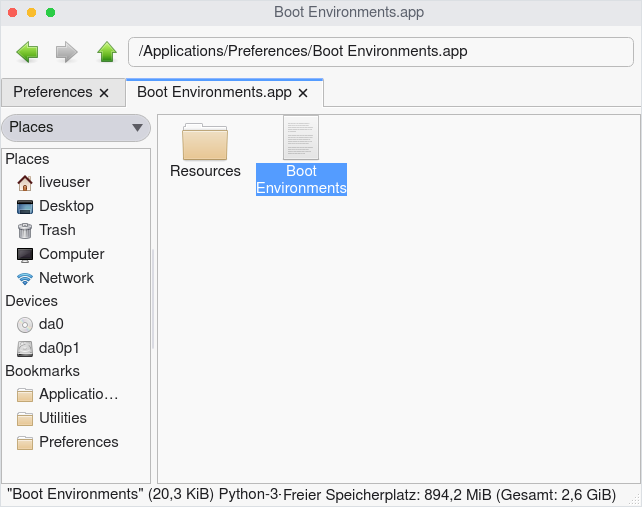Select the da0 disc device
The width and height of the screenshot is (642, 507).
pos(51,324)
